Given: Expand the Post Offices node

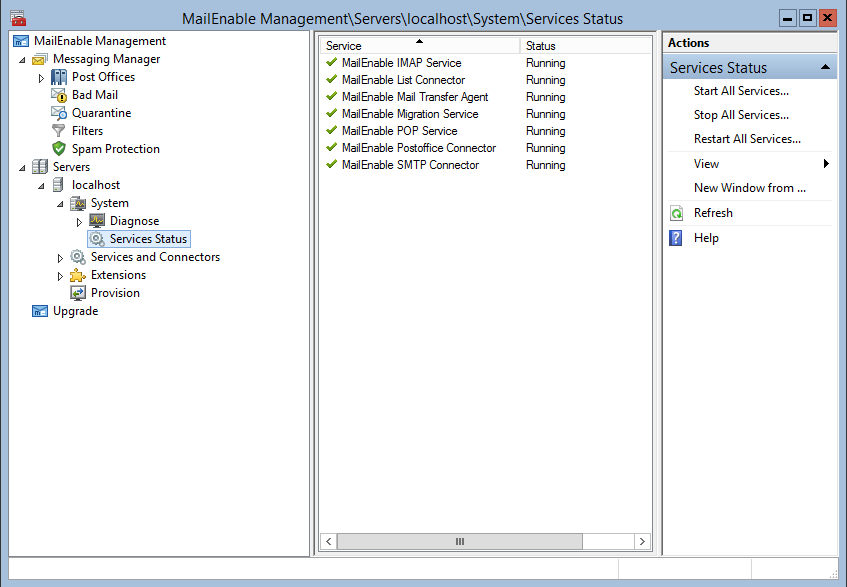Looking at the screenshot, I should coord(41,78).
